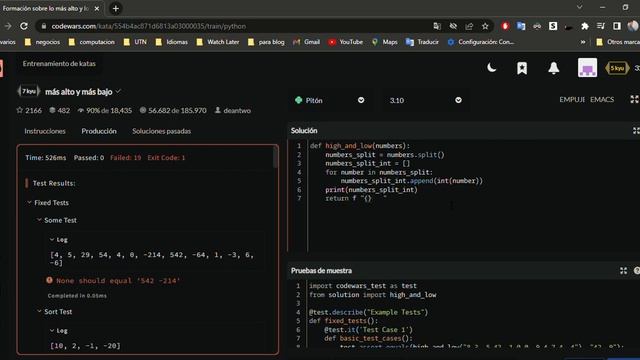This screenshot has width=640, height=360.
Task: Toggle the browser side panel icon
Action: (617, 26)
